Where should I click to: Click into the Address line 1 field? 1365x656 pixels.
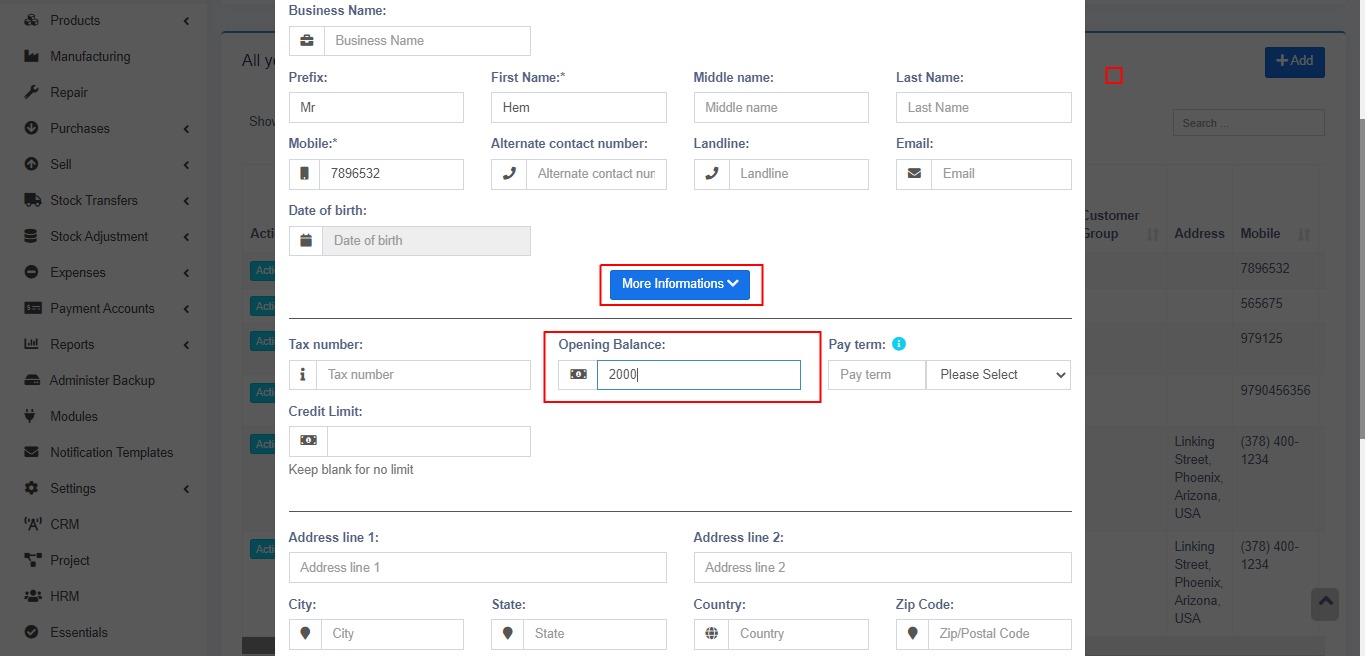(x=477, y=568)
